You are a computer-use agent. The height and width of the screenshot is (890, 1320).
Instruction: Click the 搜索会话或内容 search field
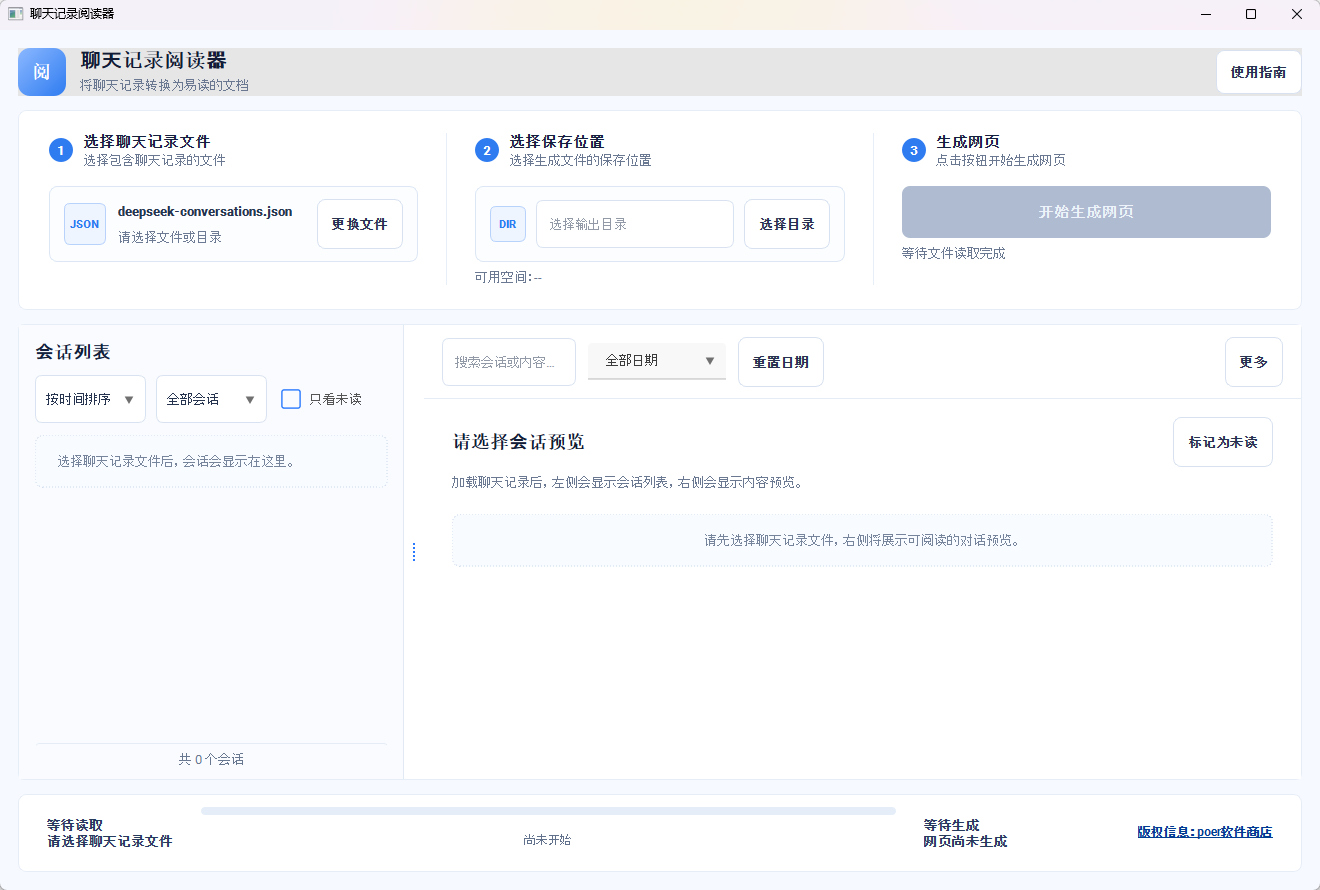click(509, 362)
